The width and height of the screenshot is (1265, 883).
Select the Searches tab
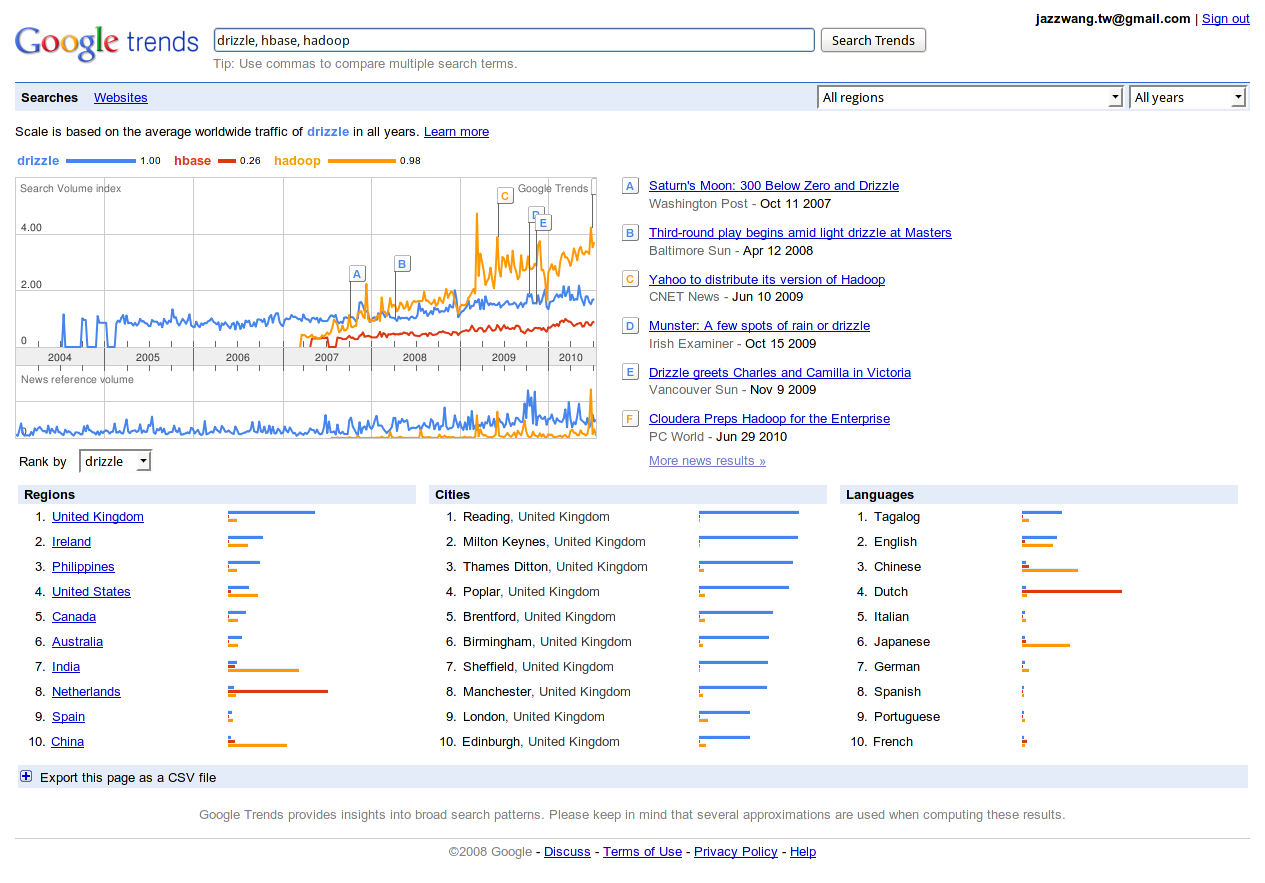coord(49,98)
